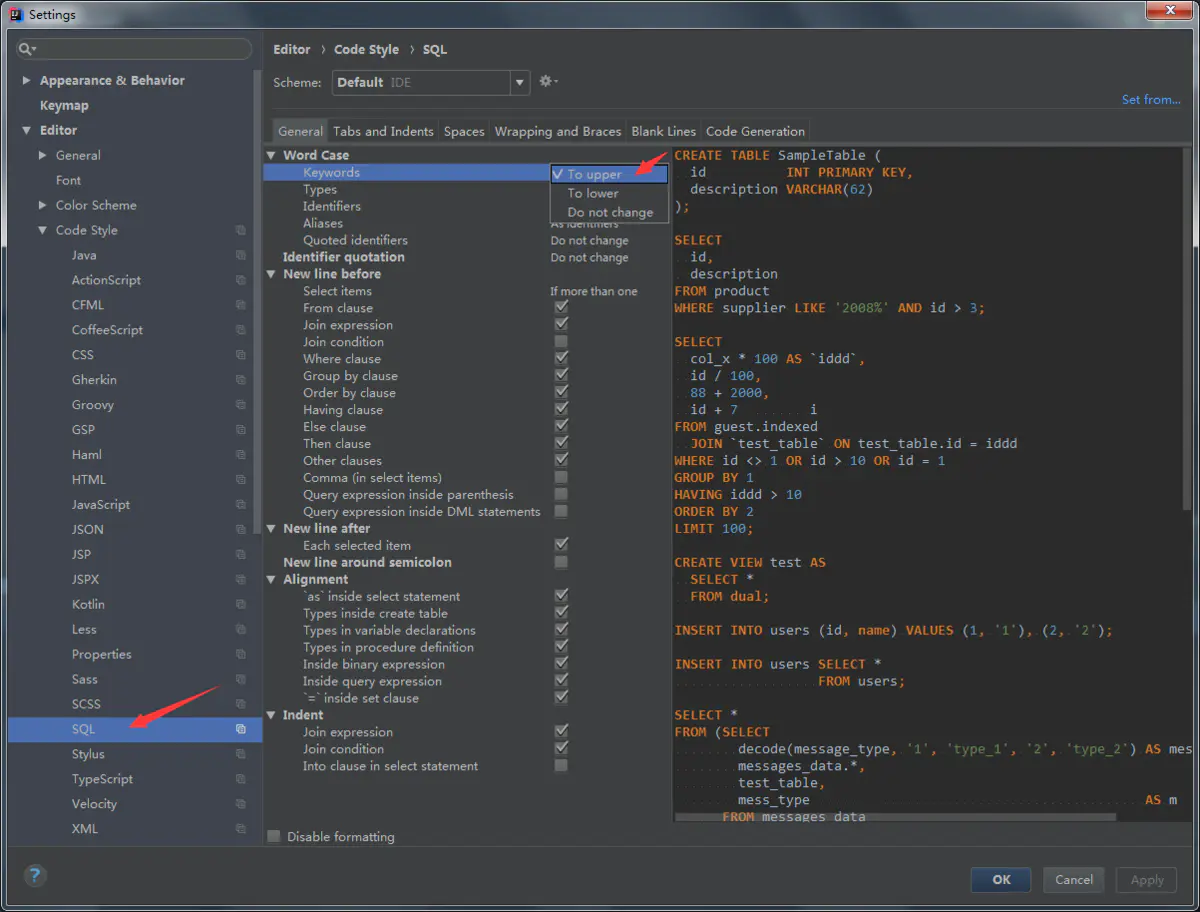Click the OK button

pos(1001,880)
